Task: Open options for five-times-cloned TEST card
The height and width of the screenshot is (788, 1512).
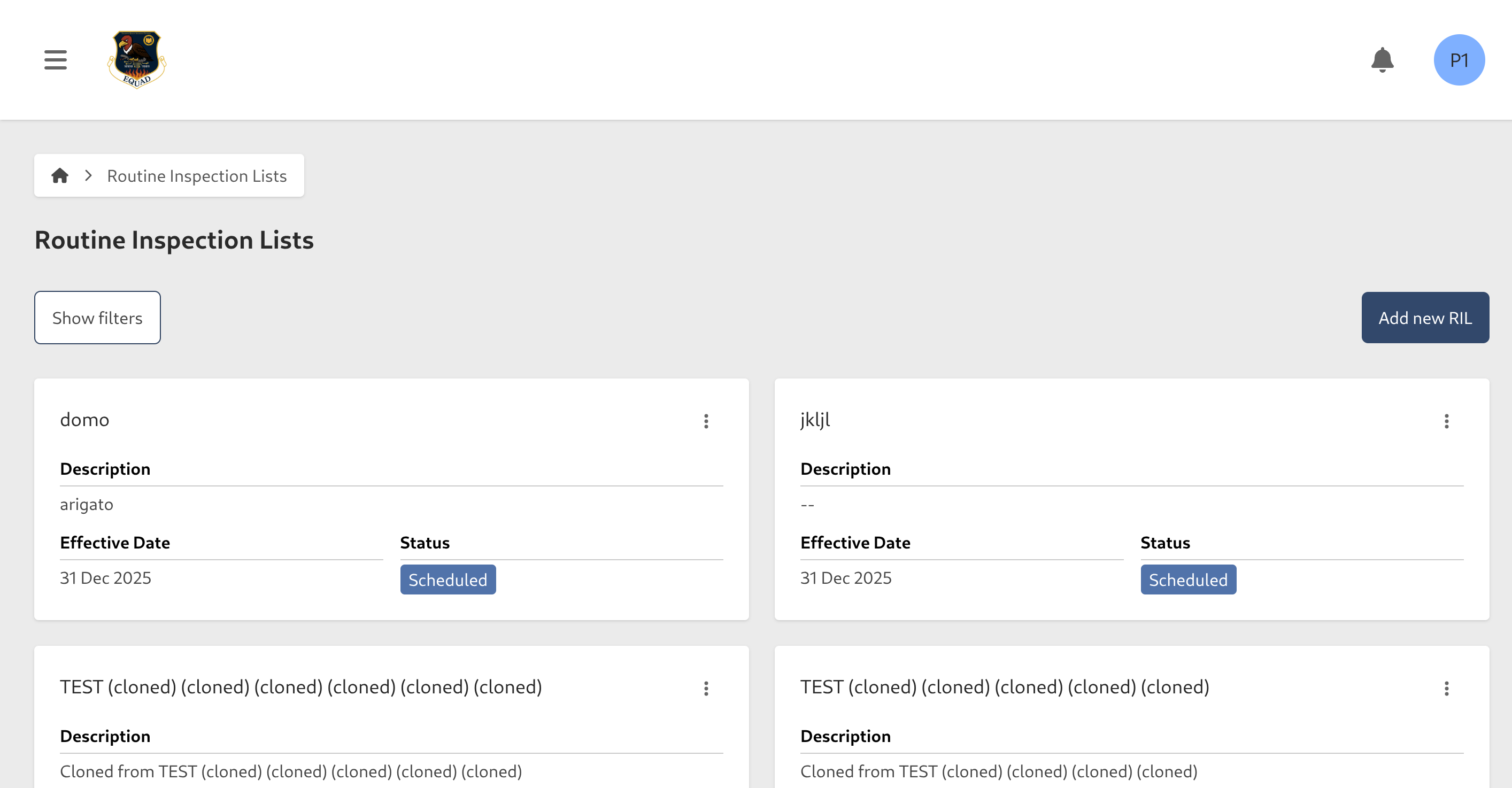Action: click(x=1446, y=688)
